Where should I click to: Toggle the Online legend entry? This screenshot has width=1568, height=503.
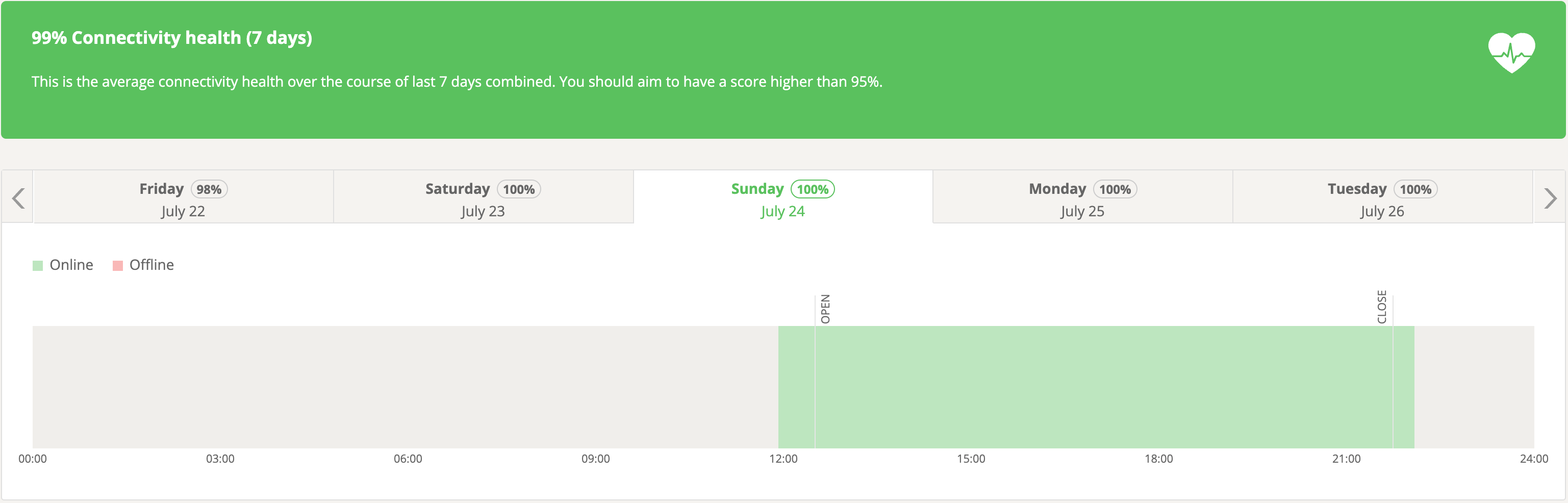(63, 265)
